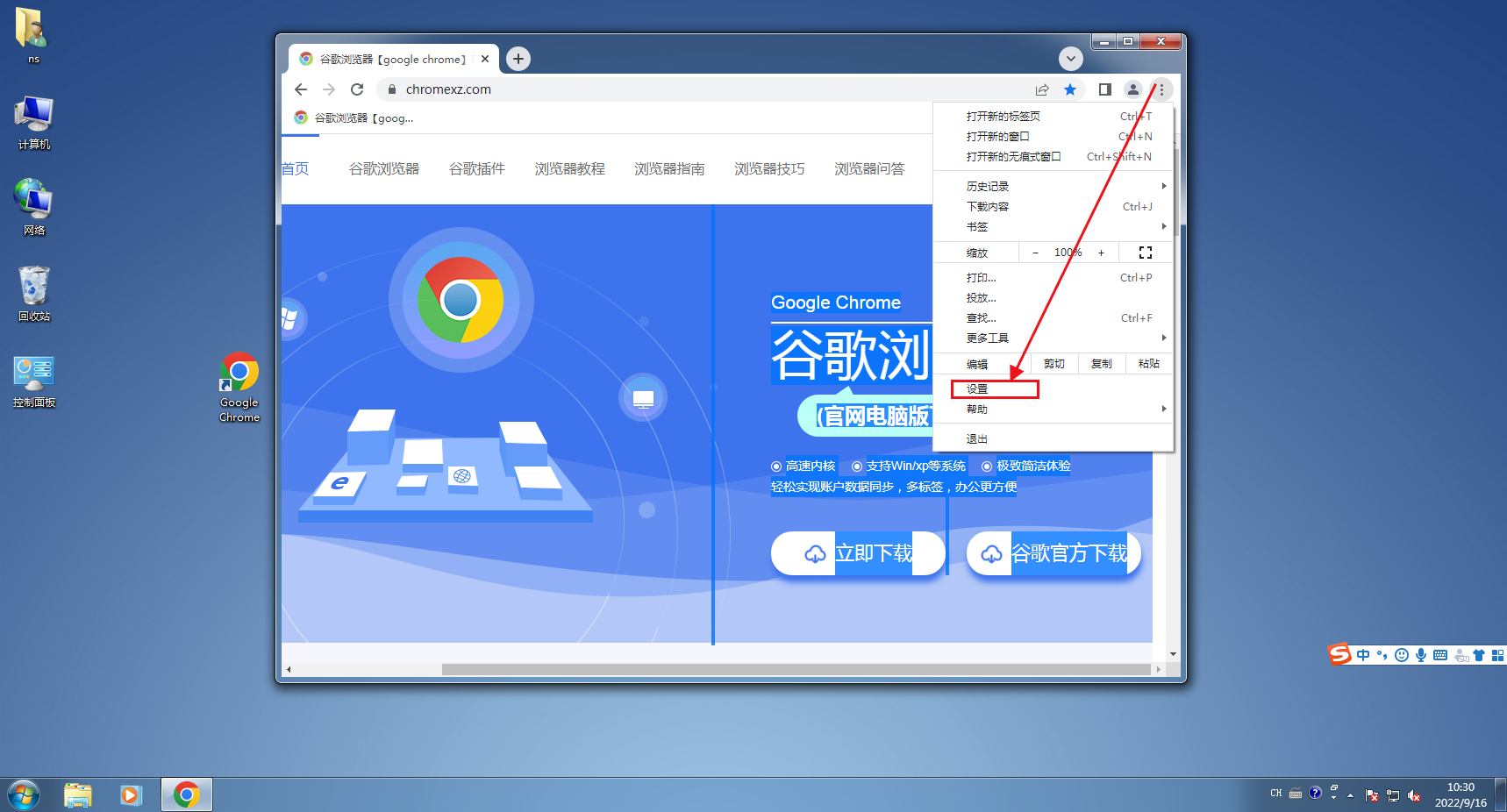Click the browser back arrow

tap(301, 89)
